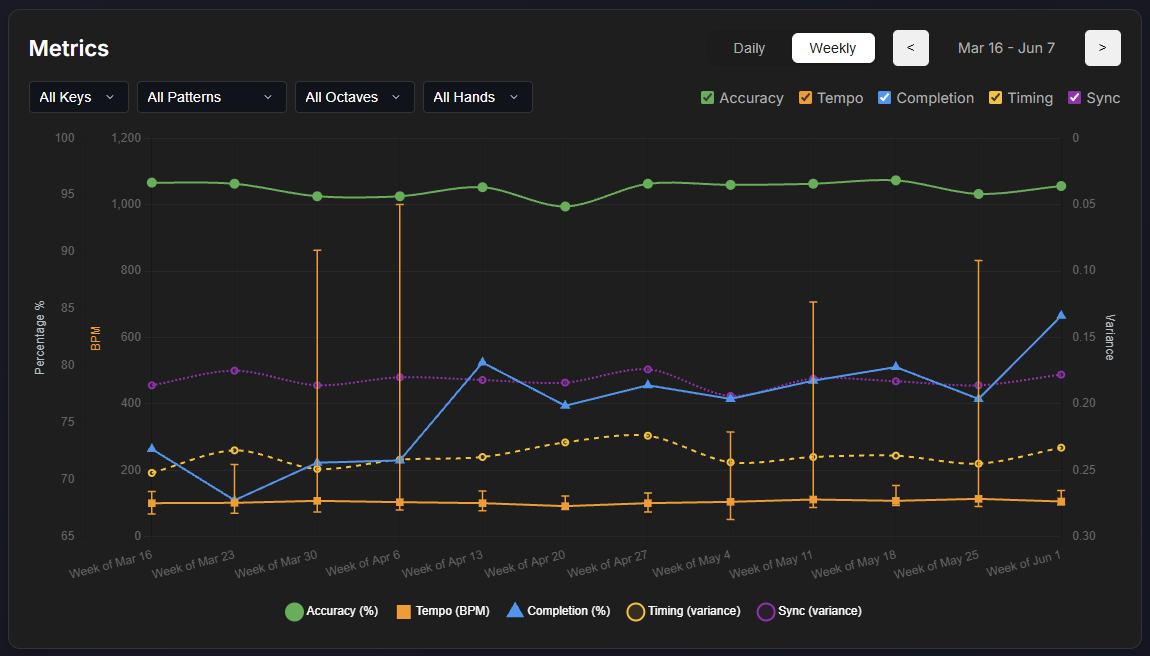Click the Variance axis title
Screen dimensions: 1150x656
pos(1110,338)
